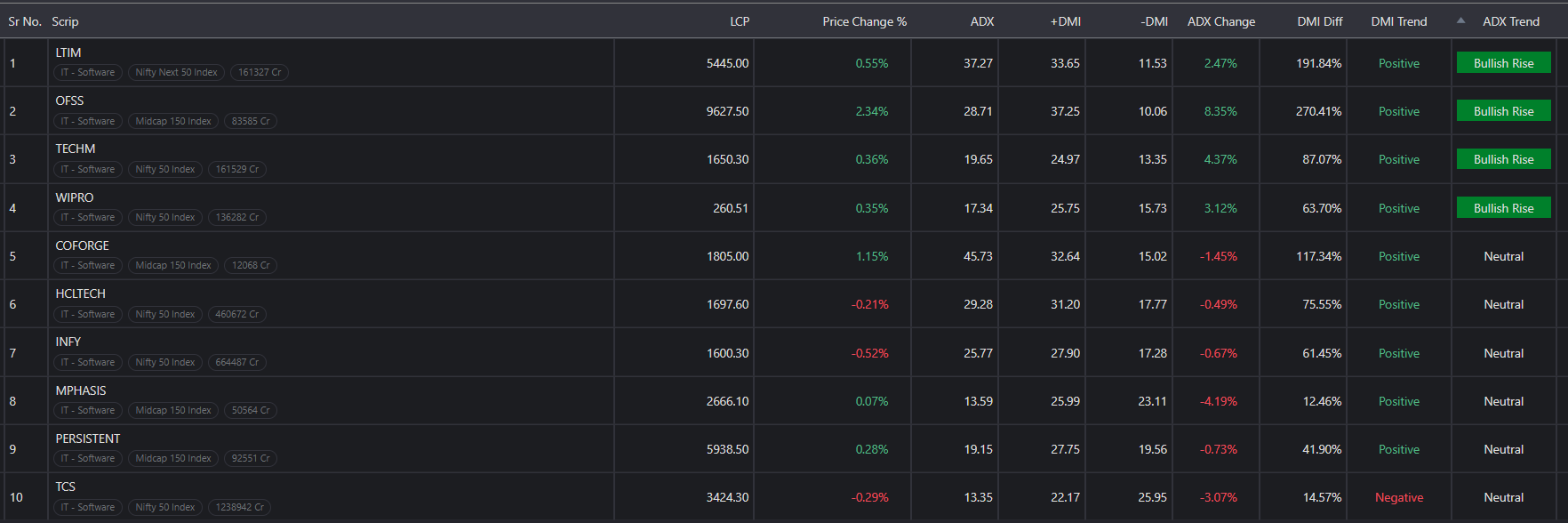Click the Nifty 50 Index tag under TCS

165,507
